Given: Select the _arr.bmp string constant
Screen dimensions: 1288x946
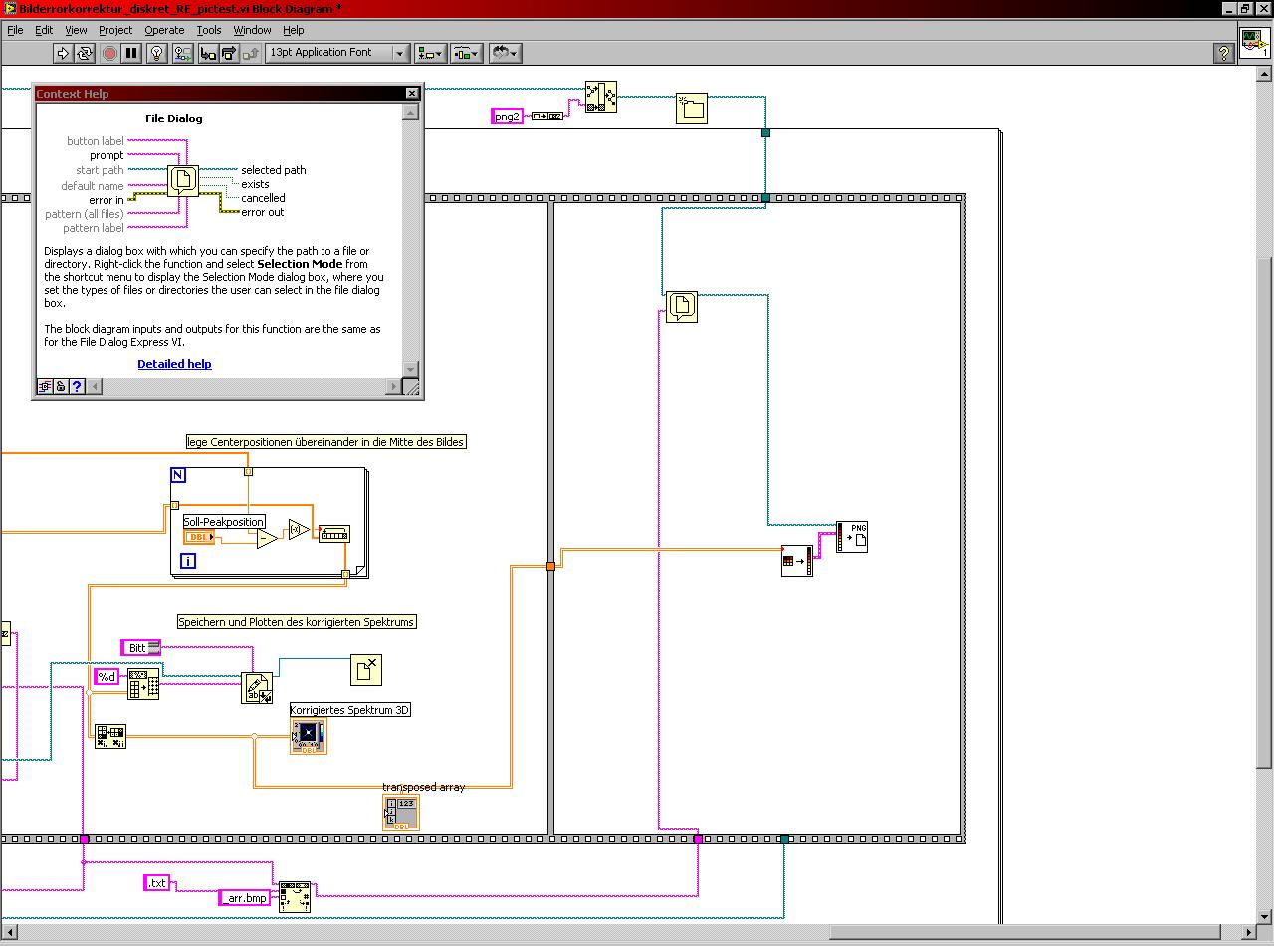Looking at the screenshot, I should coord(245,898).
